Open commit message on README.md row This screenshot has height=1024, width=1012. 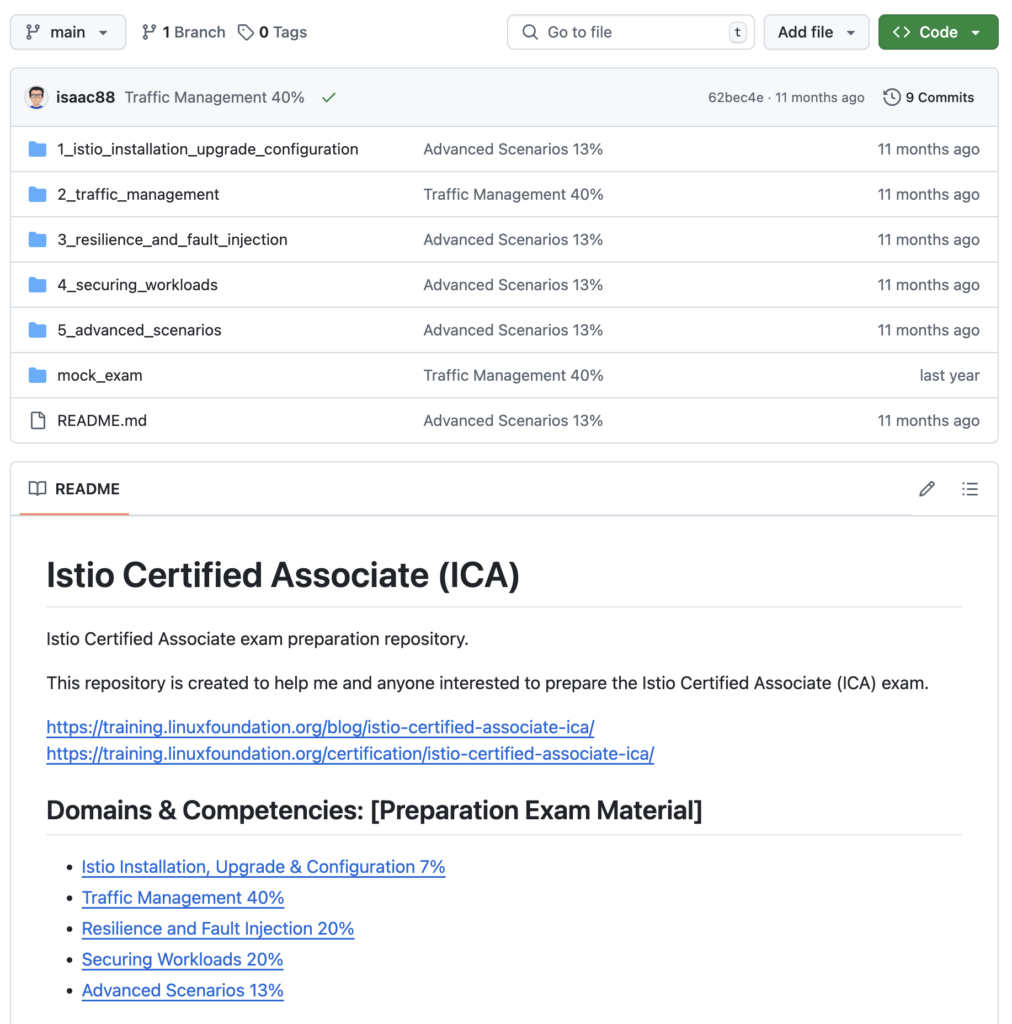tap(513, 421)
